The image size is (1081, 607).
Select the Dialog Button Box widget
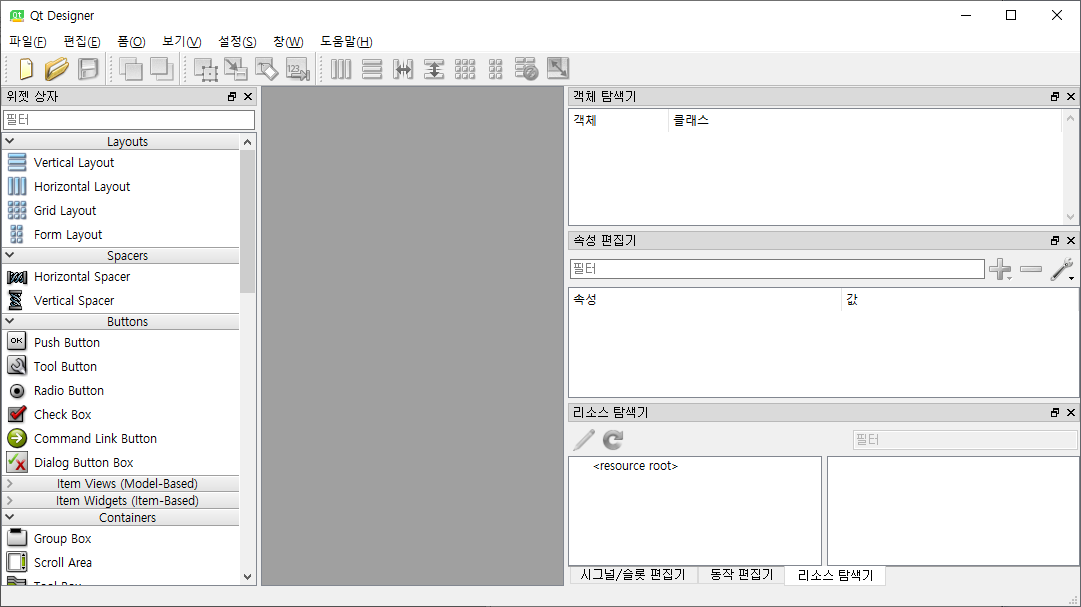[x=121, y=463]
